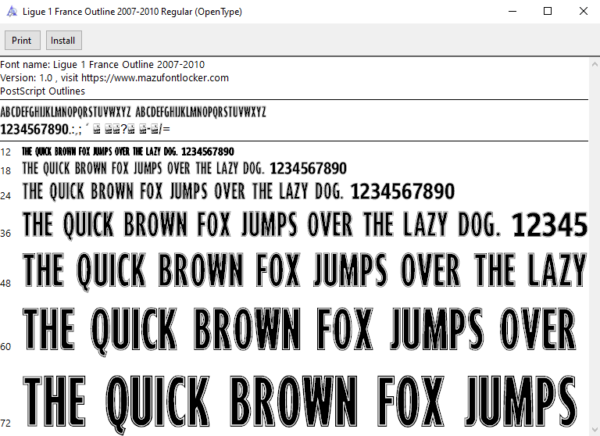Click the PostScript Outlines text
Viewport: 600px width, 436px height.
pyautogui.click(x=42, y=91)
